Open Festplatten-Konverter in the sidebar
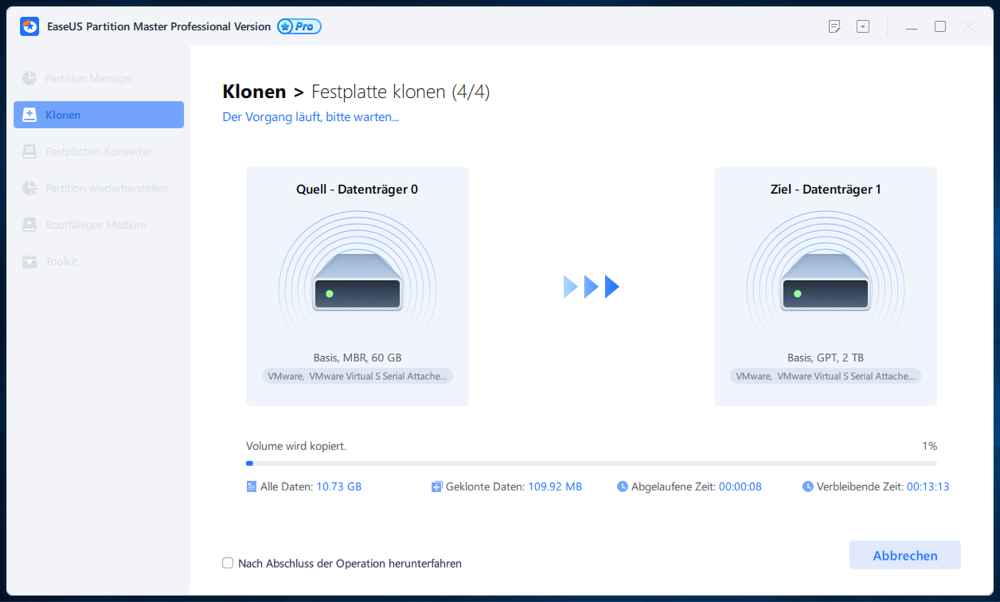Viewport: 1000px width, 602px height. click(x=99, y=151)
